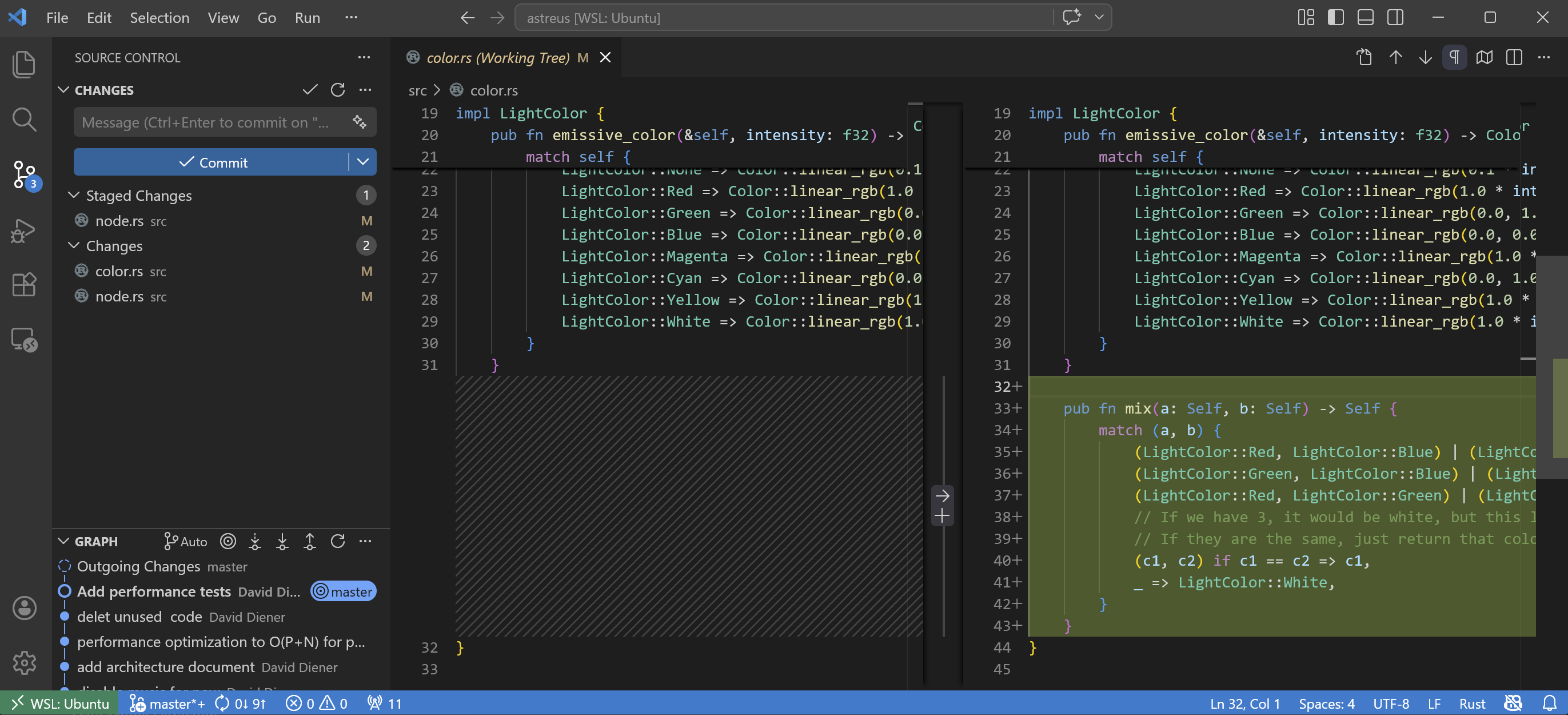Click master branch in status bar

point(167,704)
